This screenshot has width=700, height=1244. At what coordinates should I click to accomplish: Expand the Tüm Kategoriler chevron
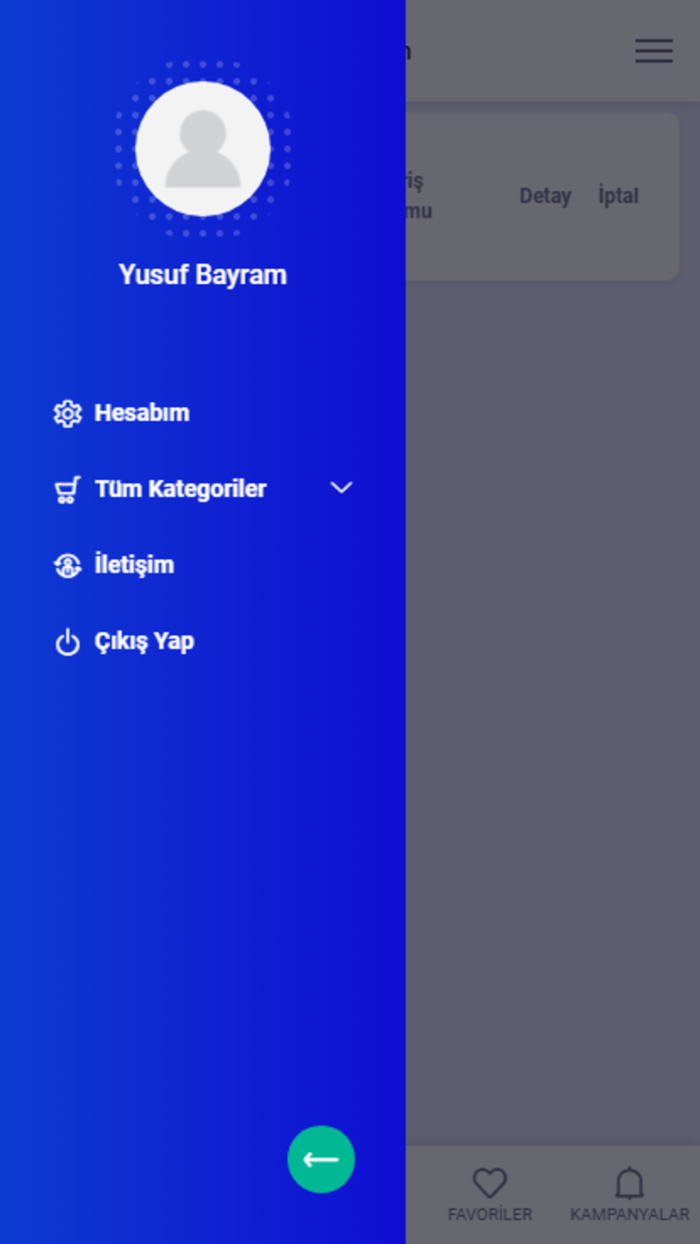point(342,488)
